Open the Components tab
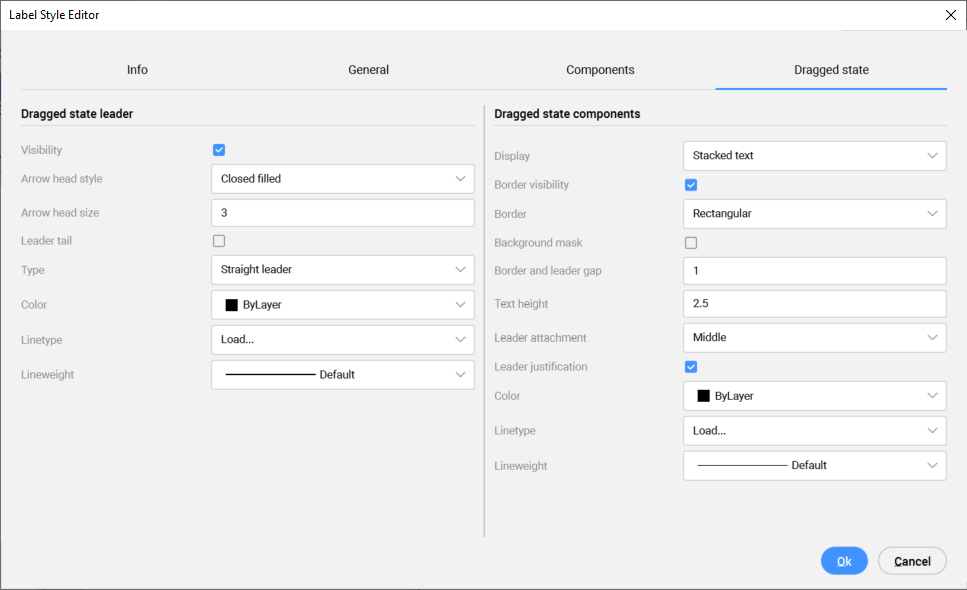The height and width of the screenshot is (590, 967). 600,70
